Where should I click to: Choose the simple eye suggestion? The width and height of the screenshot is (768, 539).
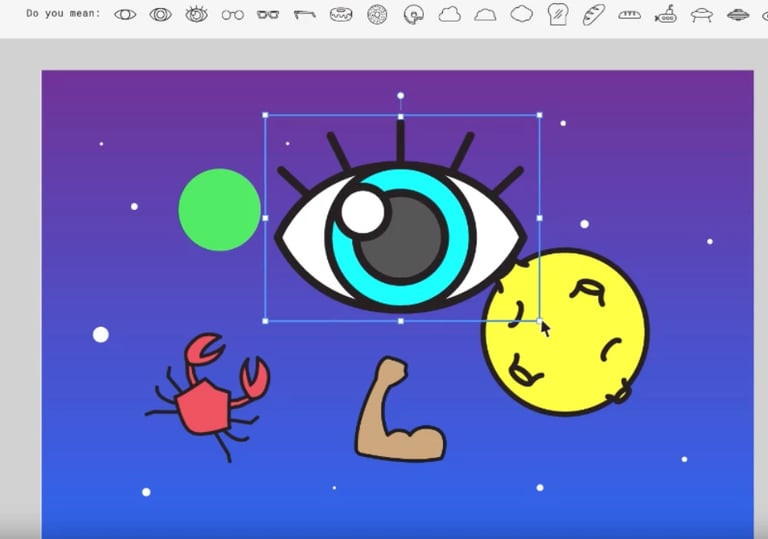point(125,15)
